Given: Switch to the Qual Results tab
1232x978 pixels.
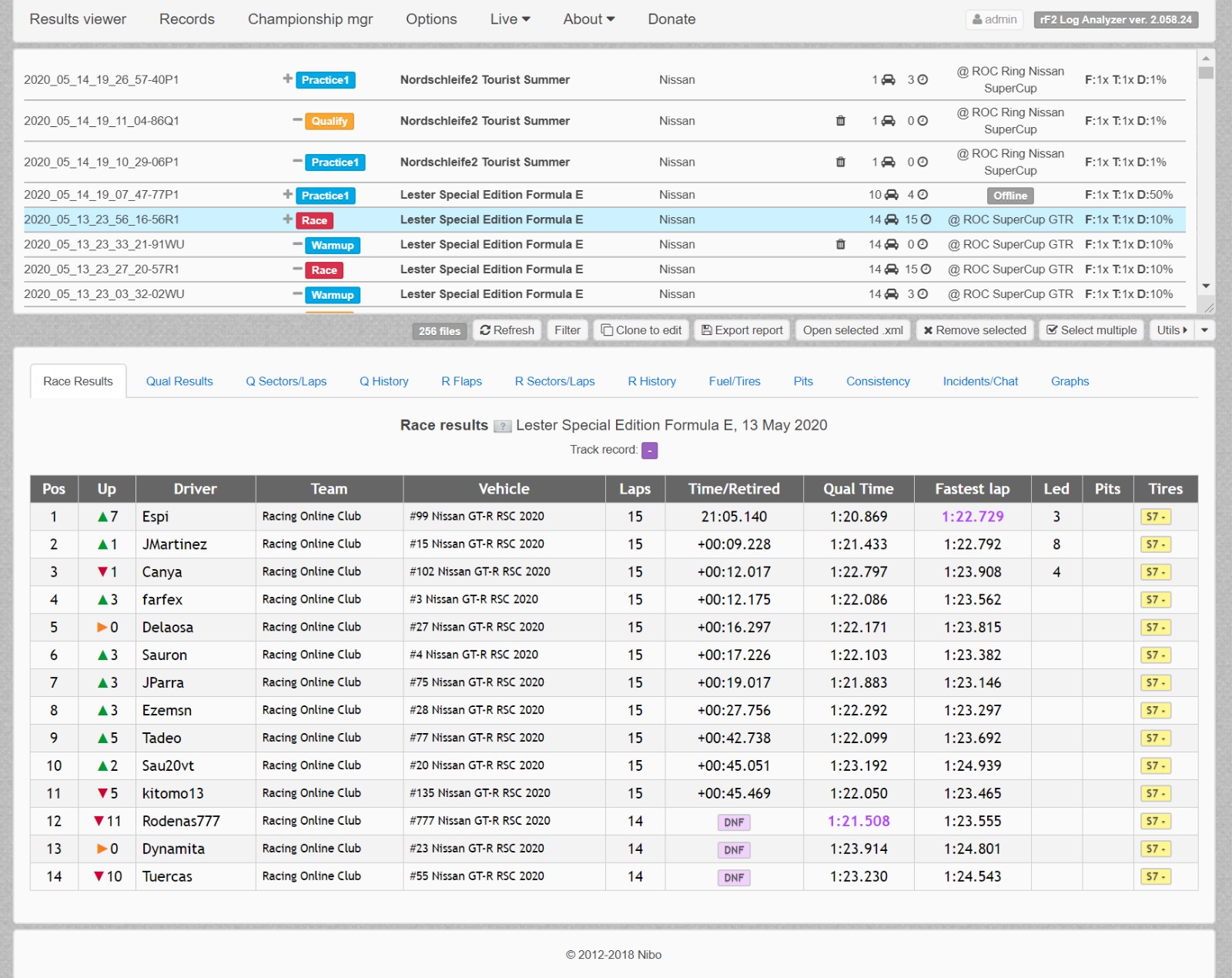Looking at the screenshot, I should pyautogui.click(x=179, y=382).
